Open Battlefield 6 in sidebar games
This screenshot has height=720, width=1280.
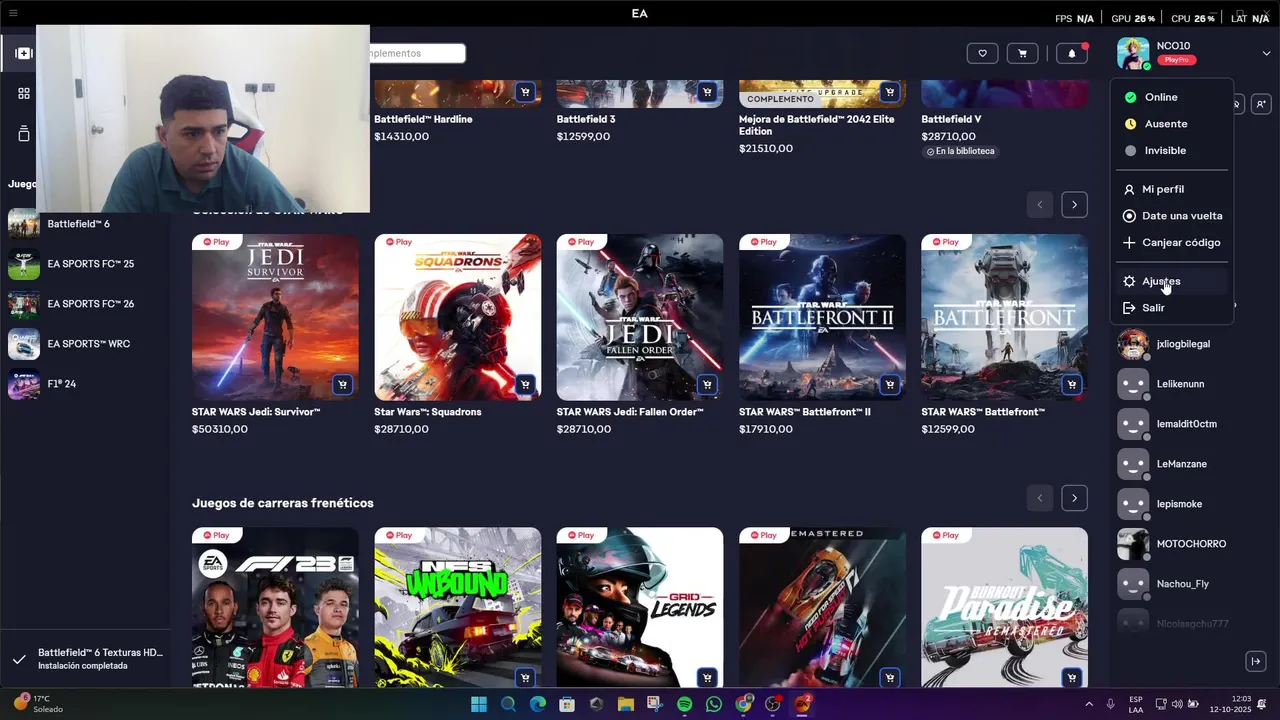[x=85, y=224]
